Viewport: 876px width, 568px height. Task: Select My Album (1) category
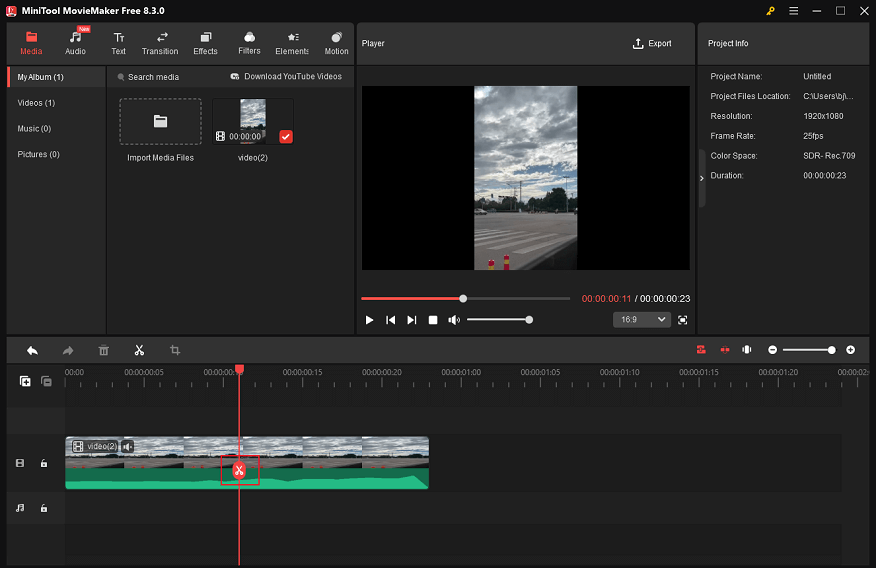(x=56, y=77)
